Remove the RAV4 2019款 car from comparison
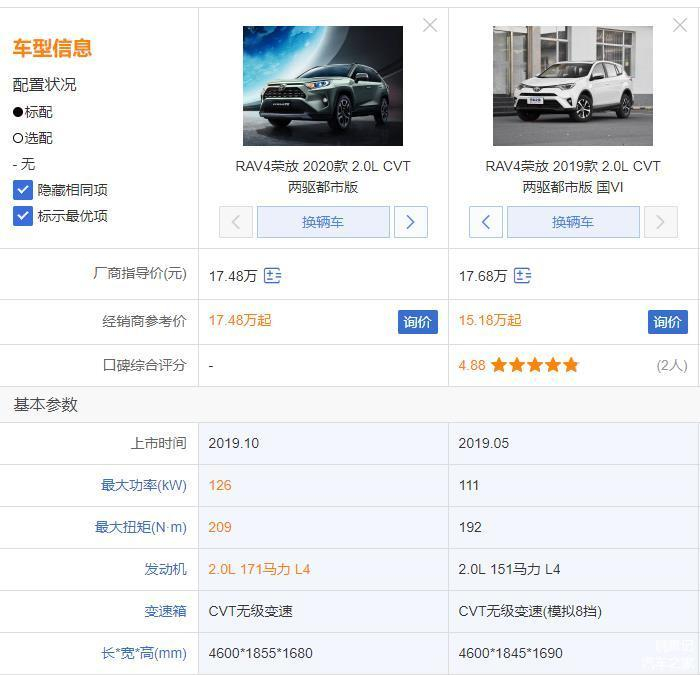The image size is (700, 675). pos(680,25)
